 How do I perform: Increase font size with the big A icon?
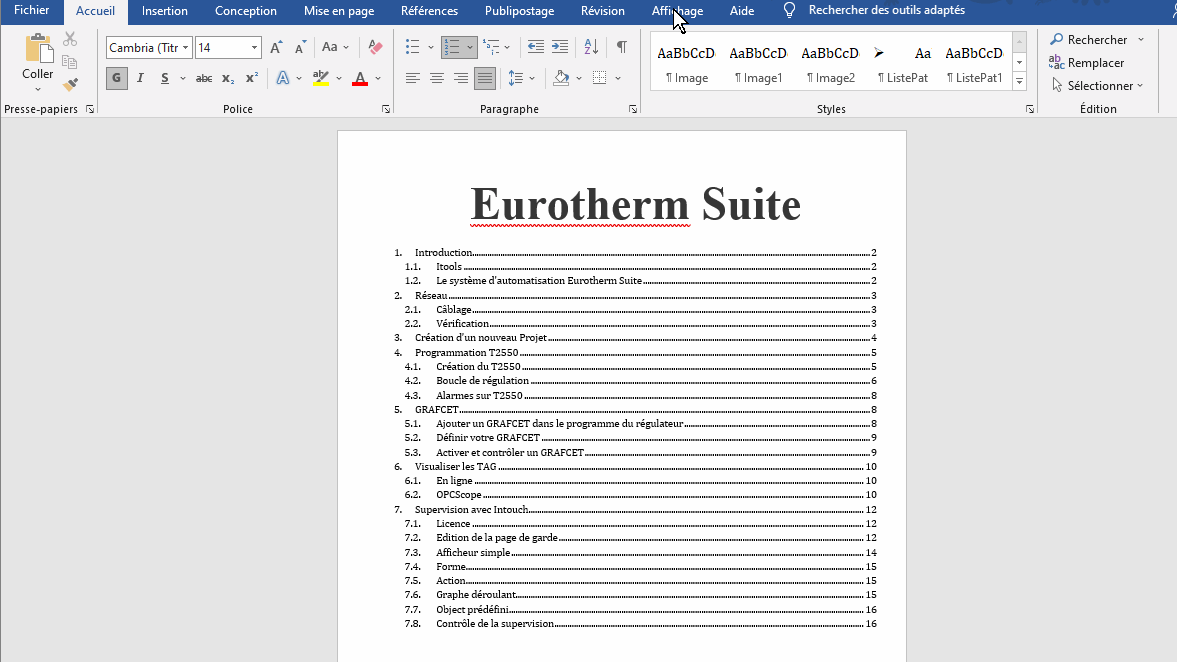point(276,47)
